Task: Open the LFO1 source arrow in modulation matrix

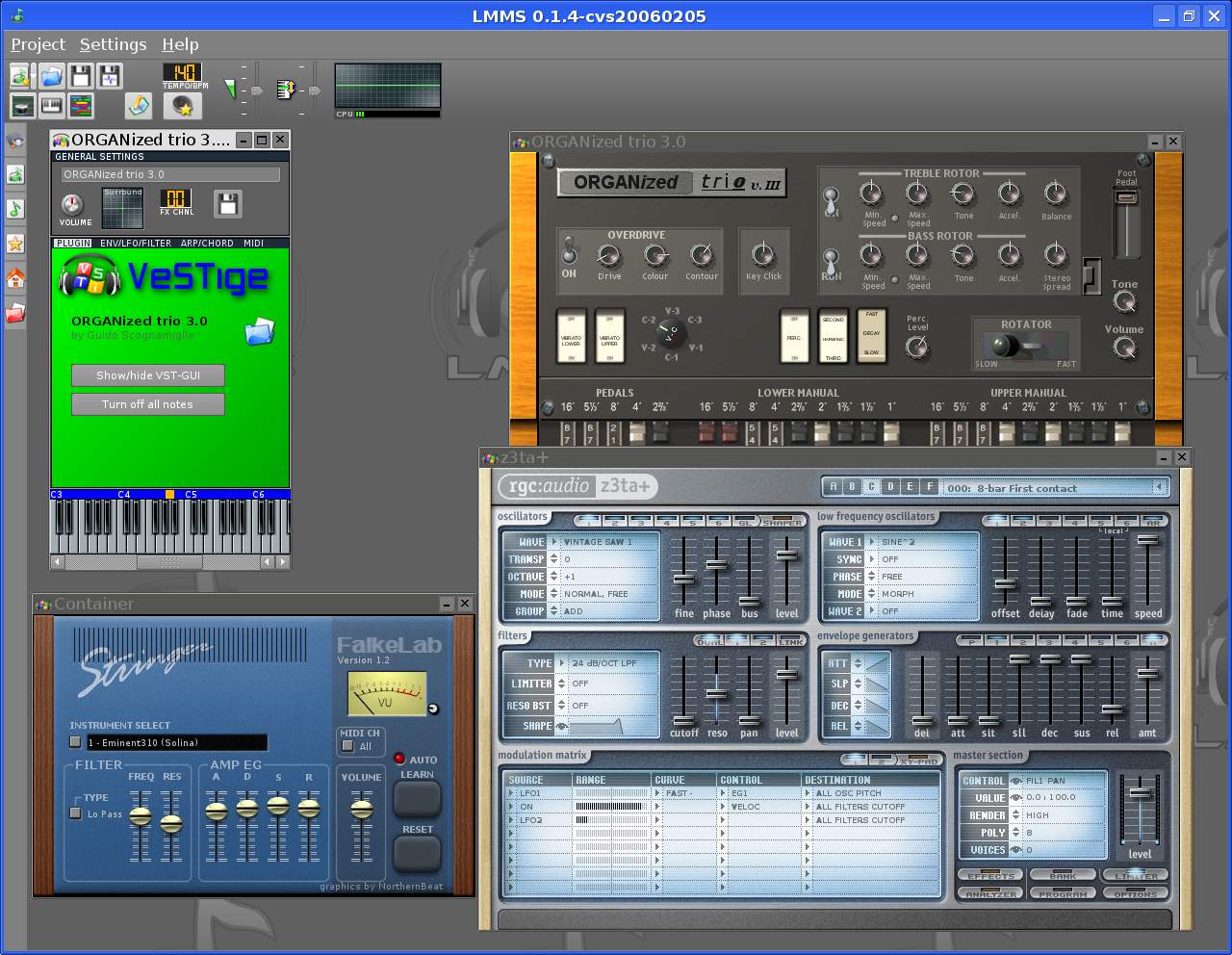Action: click(x=511, y=793)
